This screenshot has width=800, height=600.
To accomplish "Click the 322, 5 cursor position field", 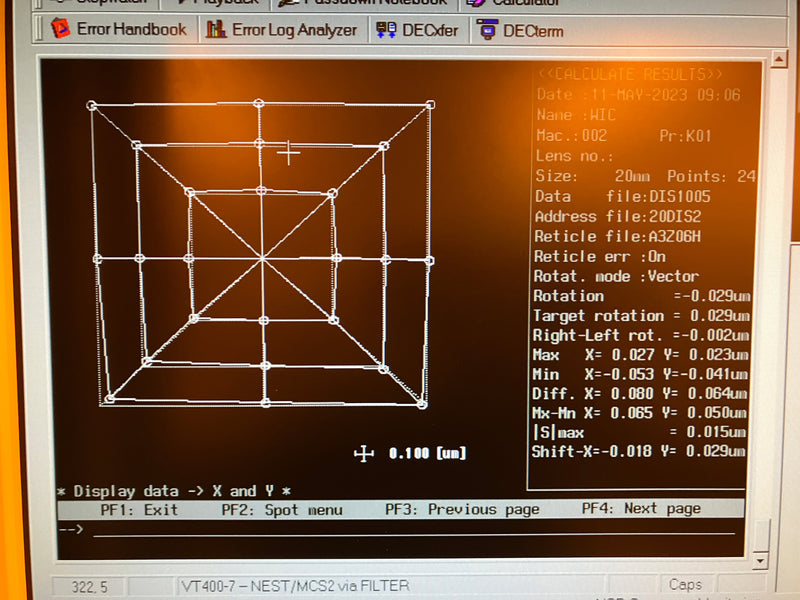I will tap(89, 587).
